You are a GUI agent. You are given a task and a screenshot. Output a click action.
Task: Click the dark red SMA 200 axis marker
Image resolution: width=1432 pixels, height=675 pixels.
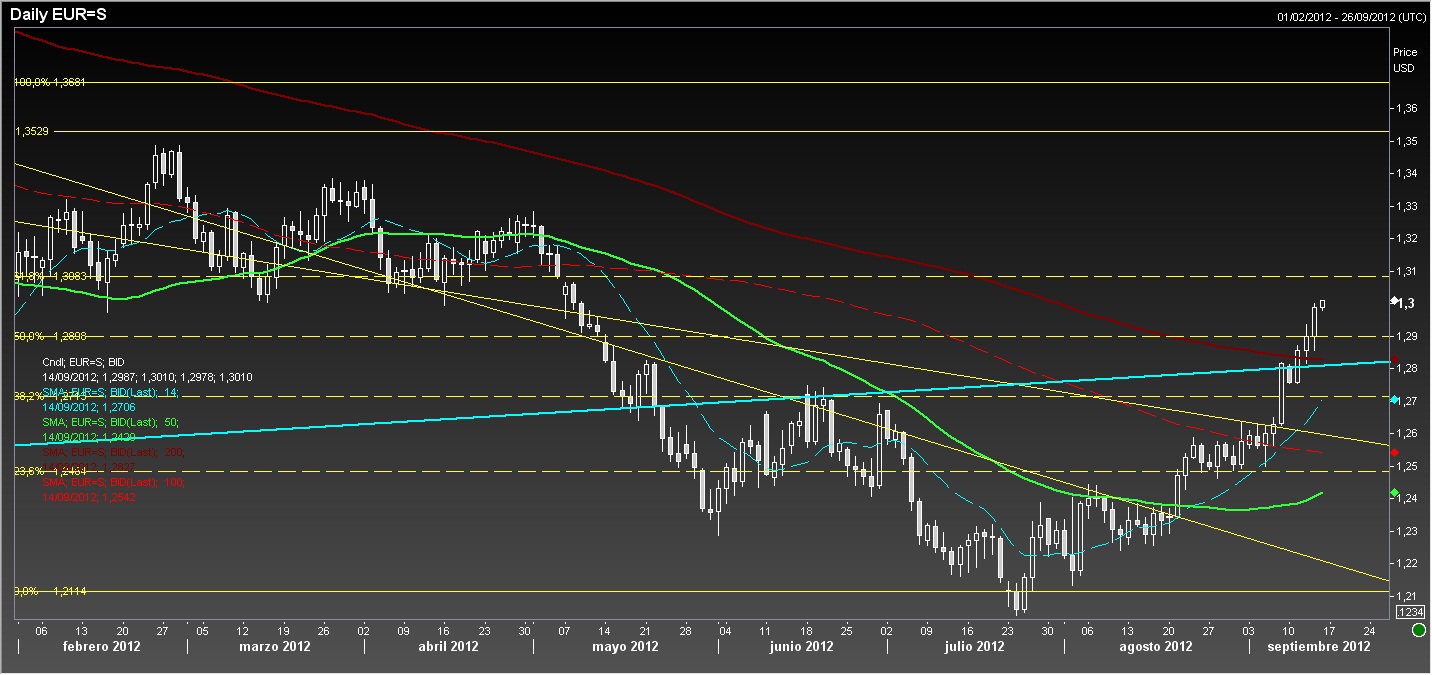coord(1395,360)
